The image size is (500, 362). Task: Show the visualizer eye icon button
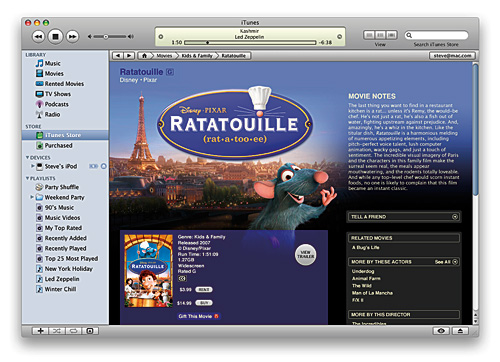pos(441,331)
